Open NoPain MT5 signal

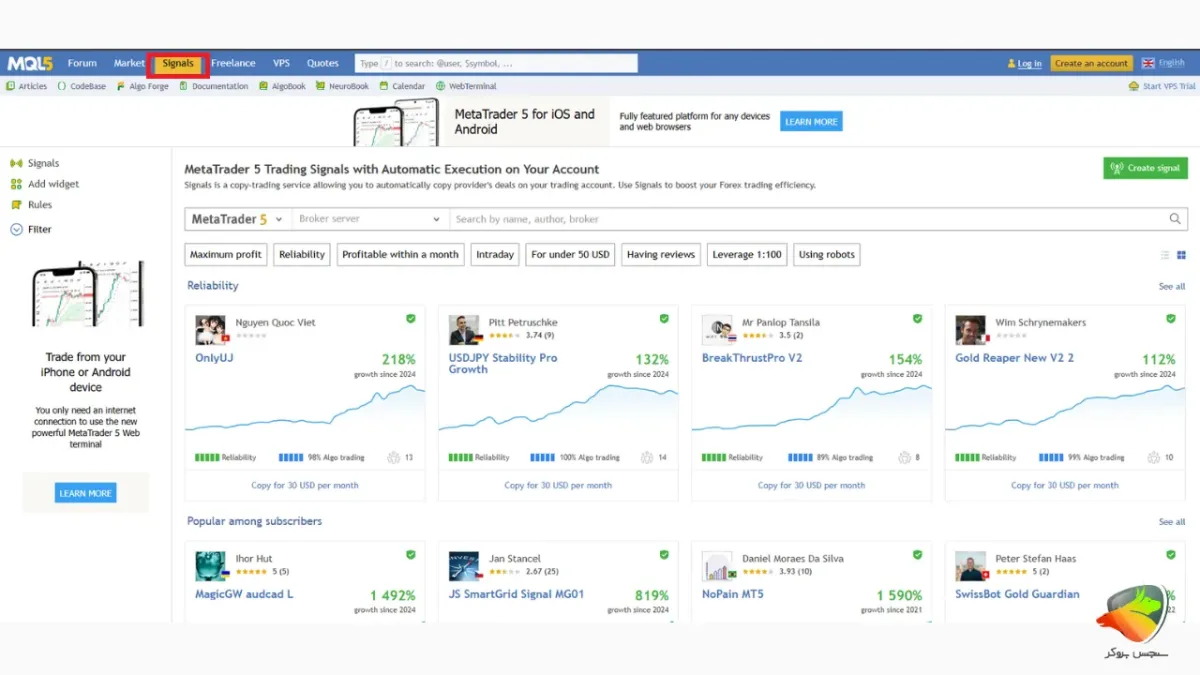pyautogui.click(x=732, y=594)
